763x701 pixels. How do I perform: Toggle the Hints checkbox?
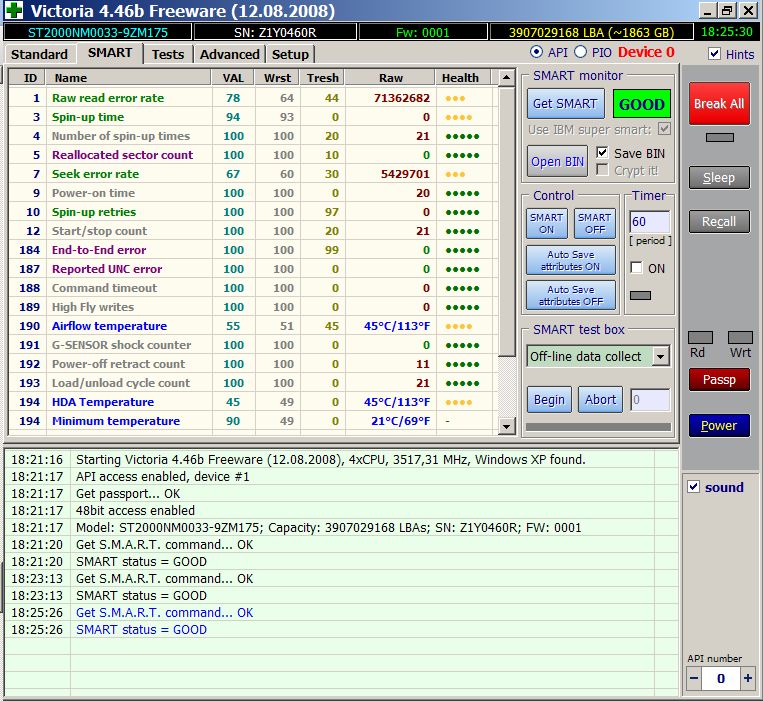(x=714, y=54)
